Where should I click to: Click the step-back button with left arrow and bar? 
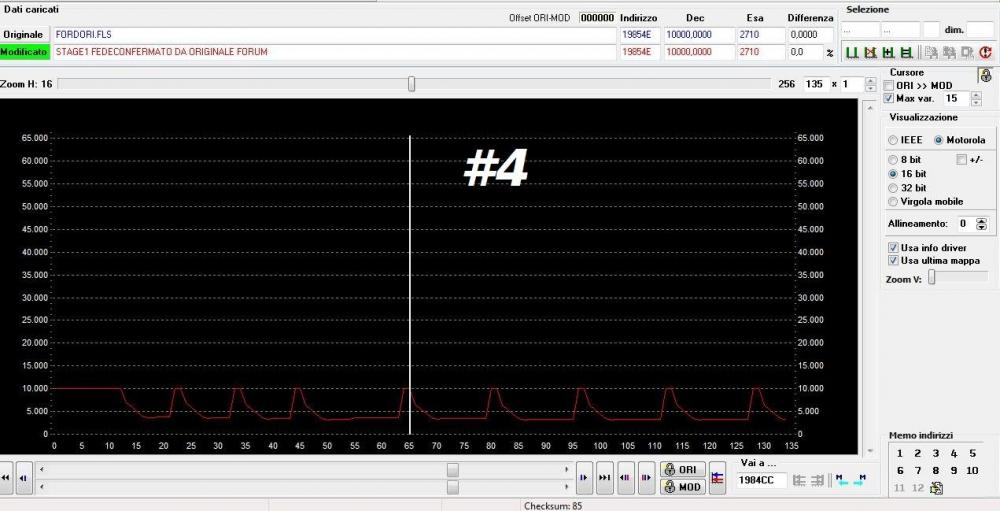[x=24, y=477]
